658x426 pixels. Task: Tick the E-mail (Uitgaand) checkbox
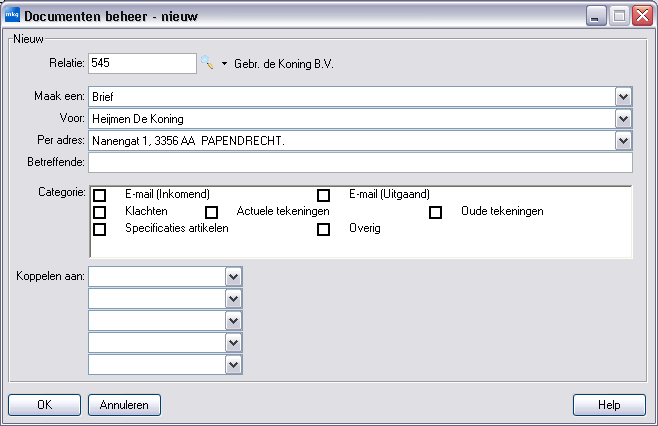click(323, 195)
